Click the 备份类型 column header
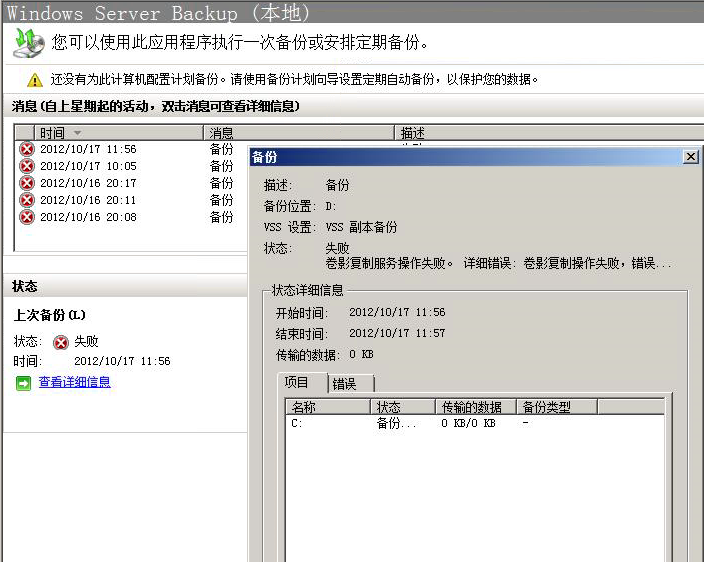 557,407
